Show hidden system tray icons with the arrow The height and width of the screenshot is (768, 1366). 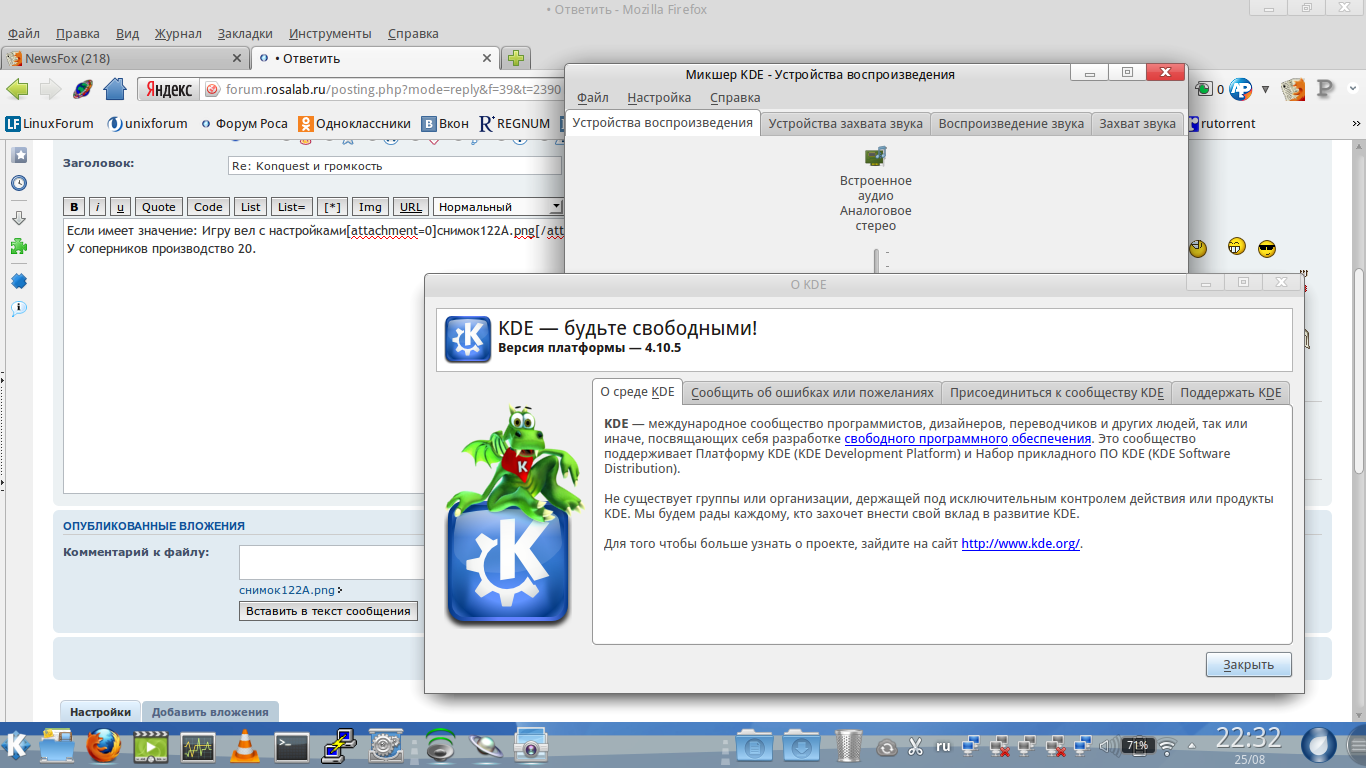[1193, 746]
